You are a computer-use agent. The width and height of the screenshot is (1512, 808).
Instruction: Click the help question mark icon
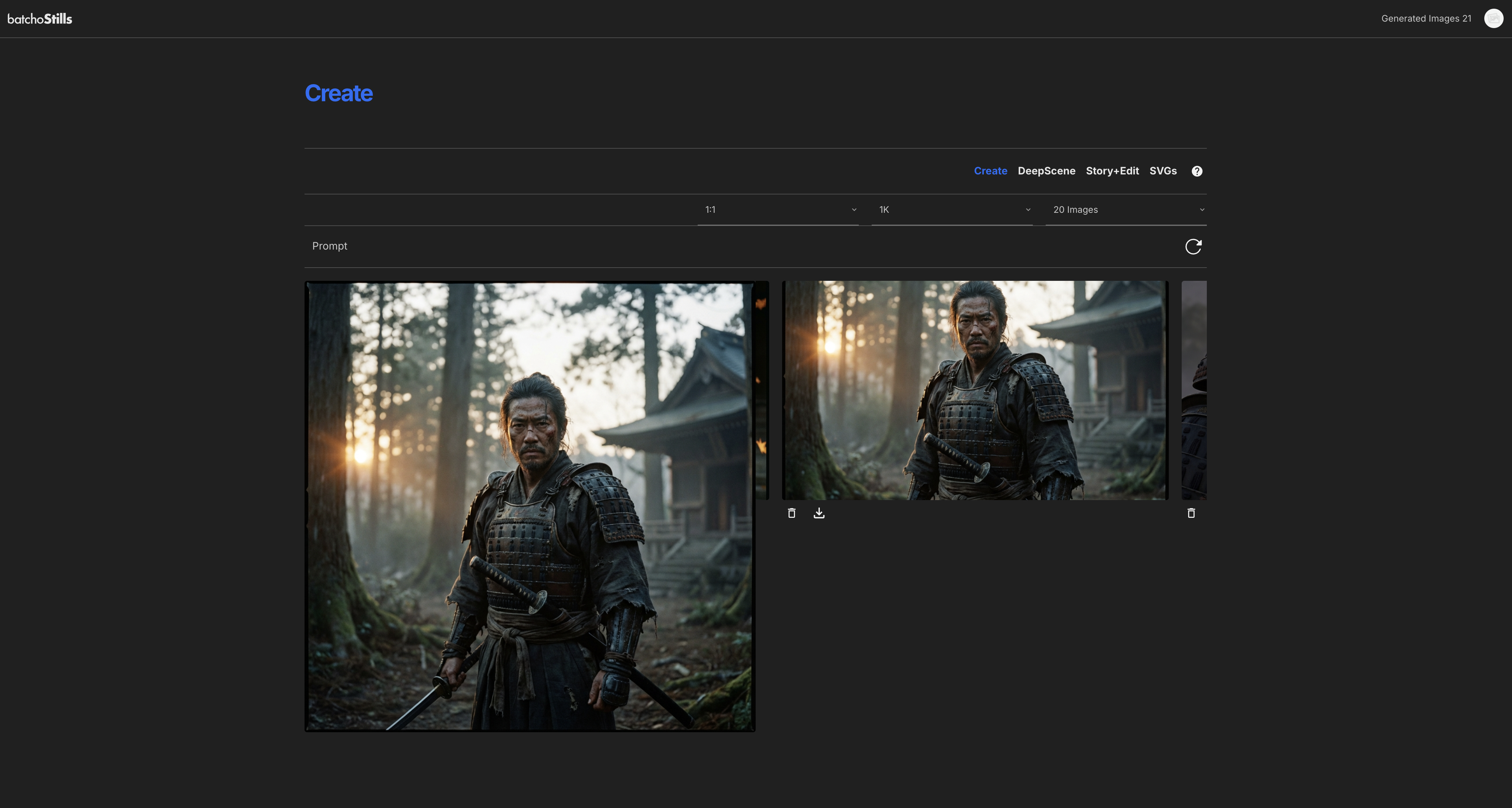(x=1197, y=171)
